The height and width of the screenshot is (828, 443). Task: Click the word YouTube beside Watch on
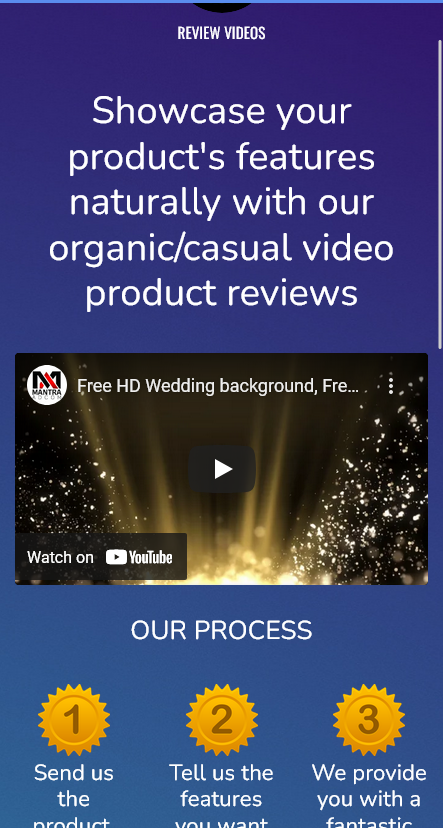tap(151, 558)
